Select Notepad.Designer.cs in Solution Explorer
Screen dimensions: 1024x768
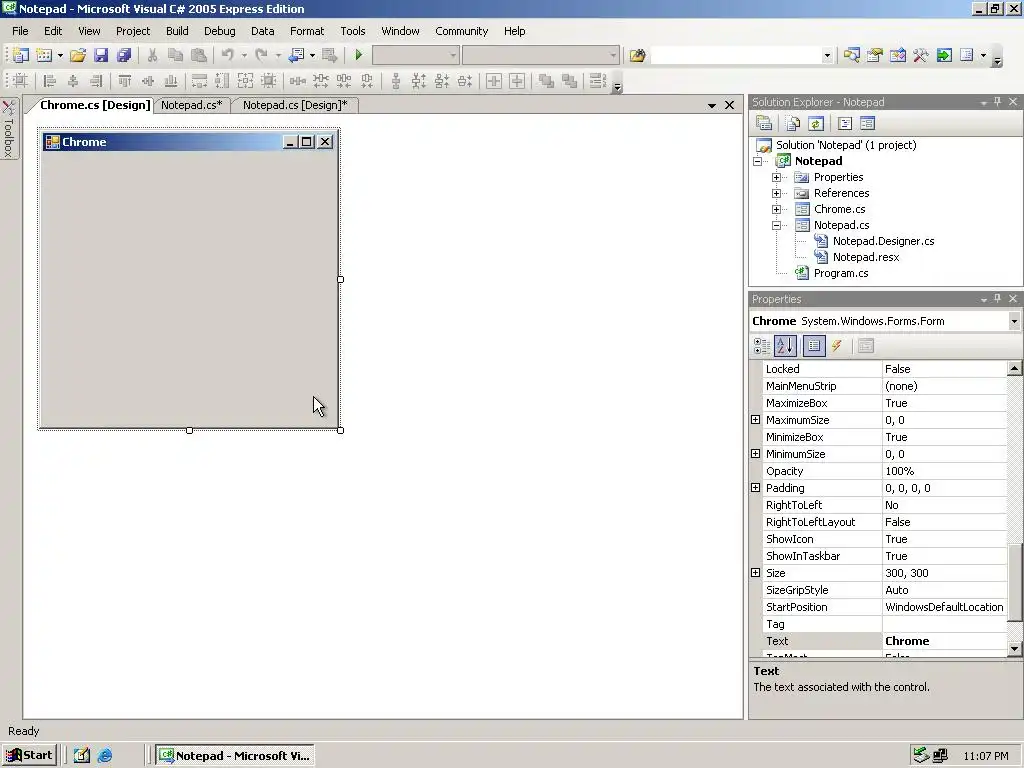point(883,241)
